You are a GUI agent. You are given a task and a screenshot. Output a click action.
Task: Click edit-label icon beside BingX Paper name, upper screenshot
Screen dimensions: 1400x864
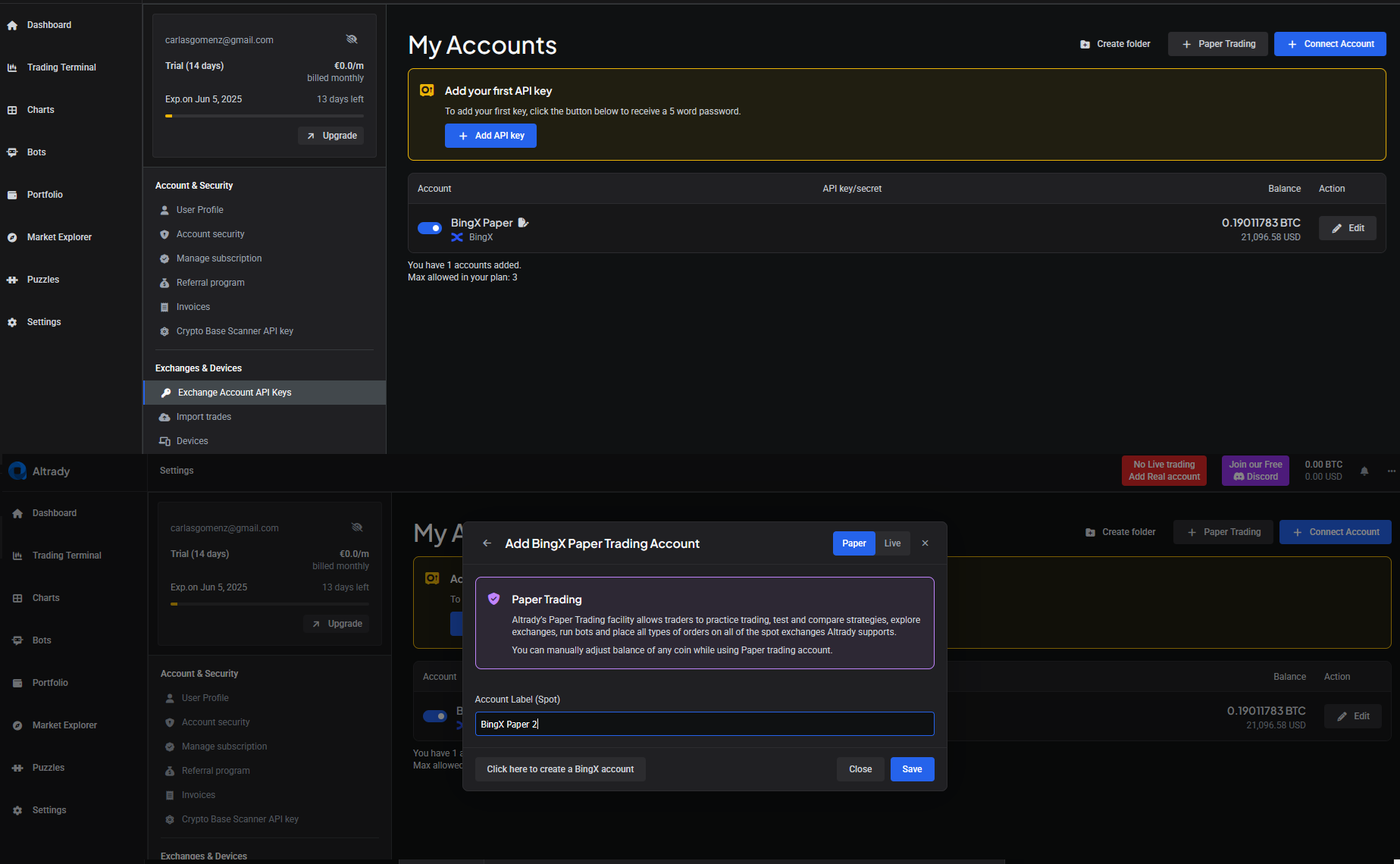point(523,223)
